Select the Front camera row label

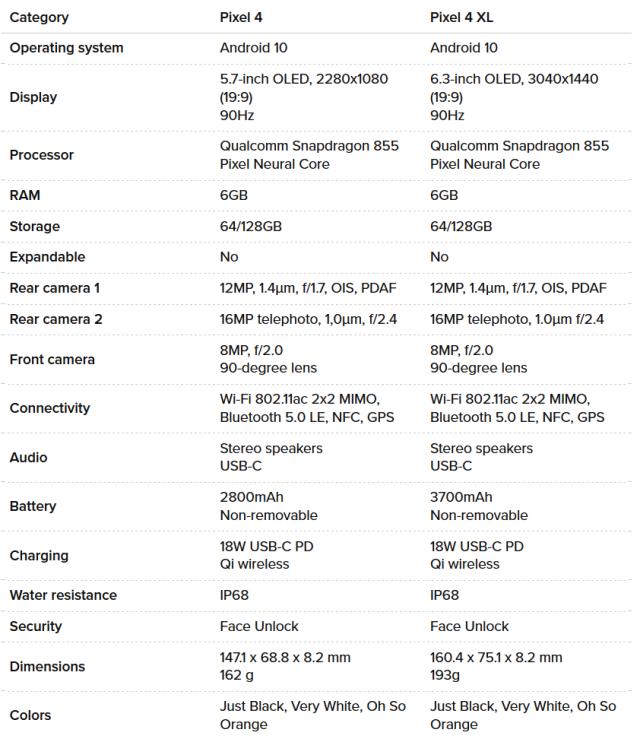coord(52,359)
